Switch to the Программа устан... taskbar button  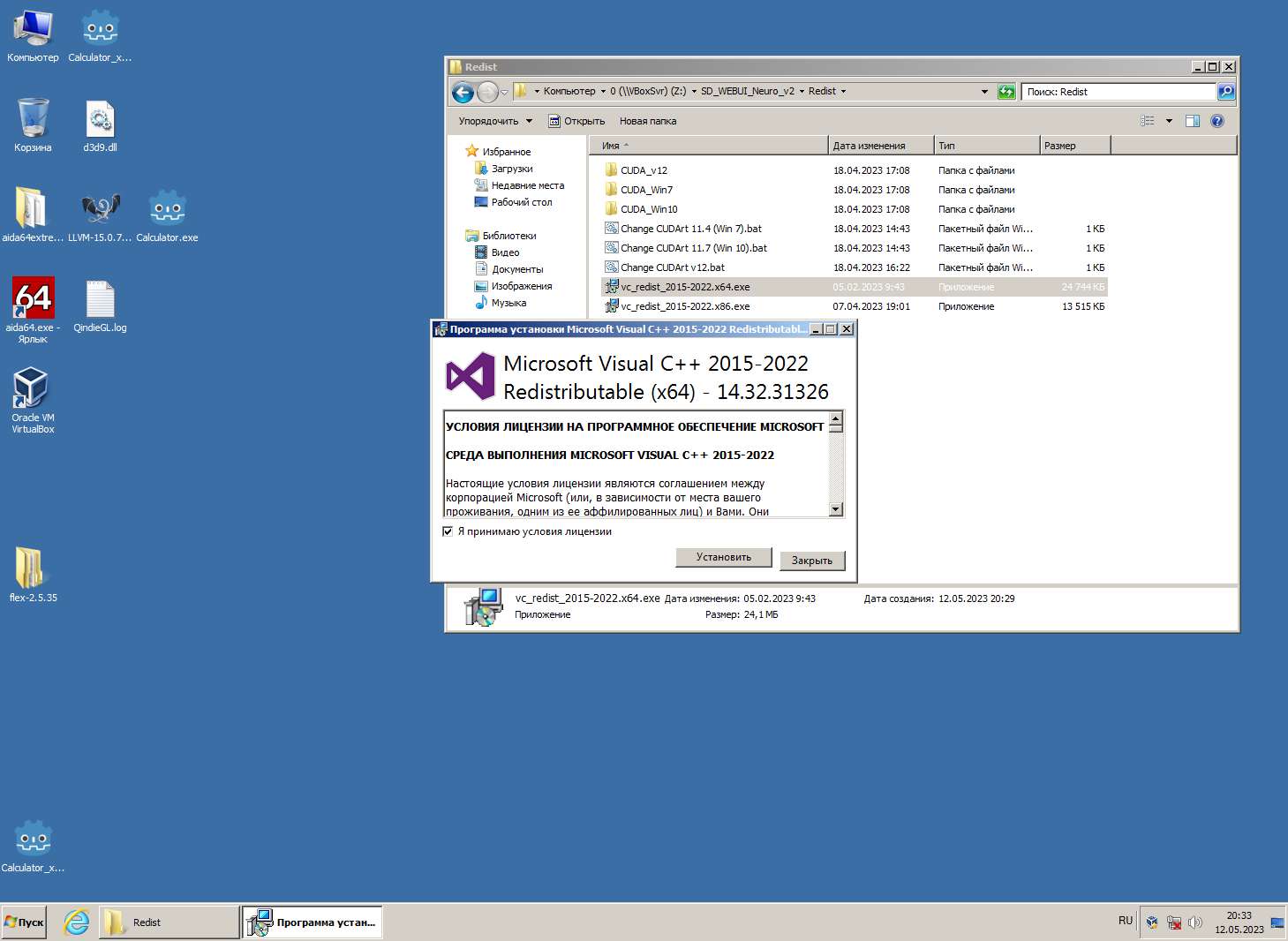click(x=313, y=922)
